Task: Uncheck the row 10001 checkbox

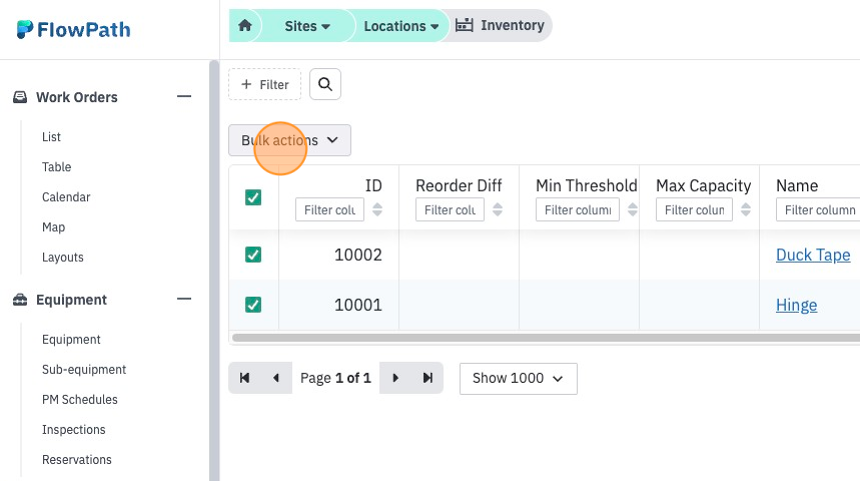Action: pos(253,304)
